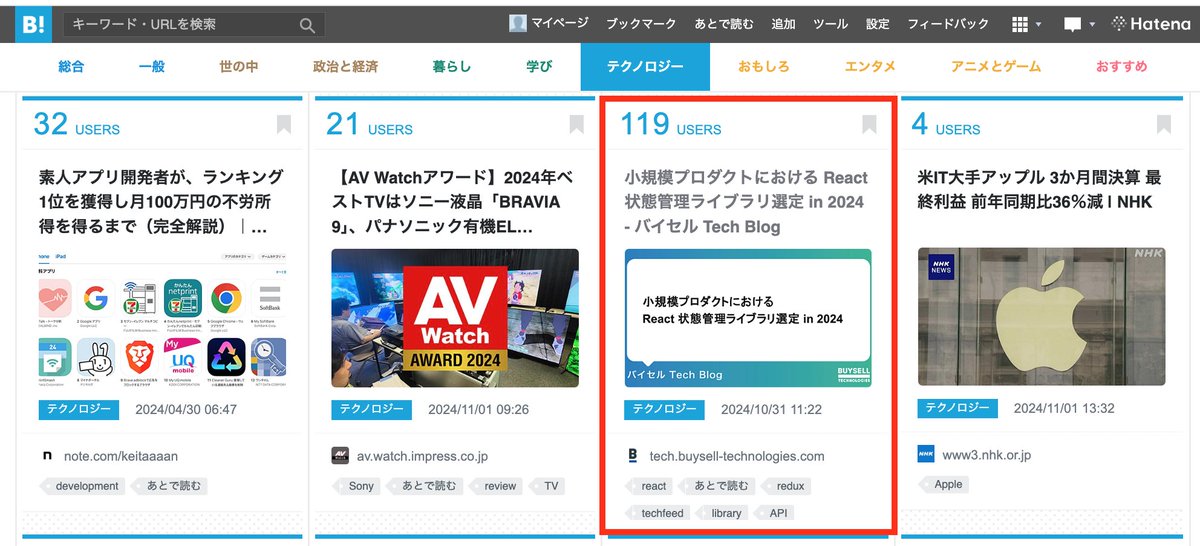Switch to the 学び tab
Screen dimensions: 1200x546
point(539,67)
